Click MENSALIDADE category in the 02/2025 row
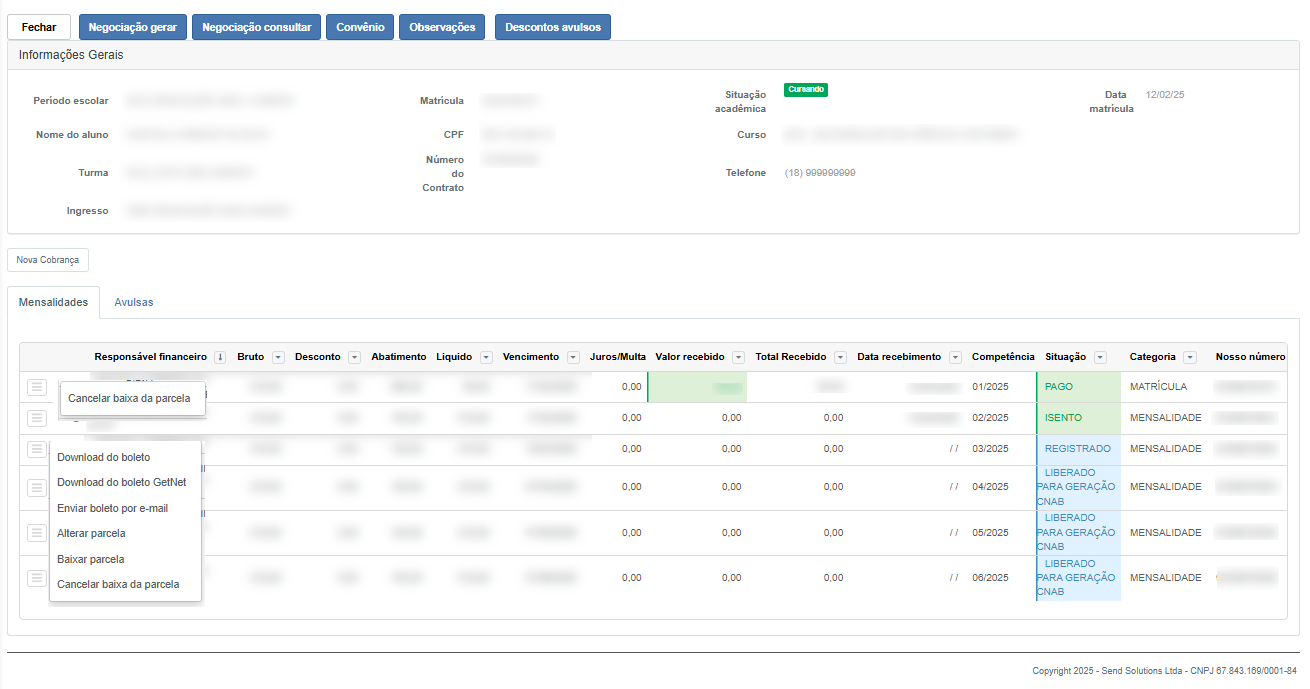The width and height of the screenshot is (1310, 689). (1166, 418)
